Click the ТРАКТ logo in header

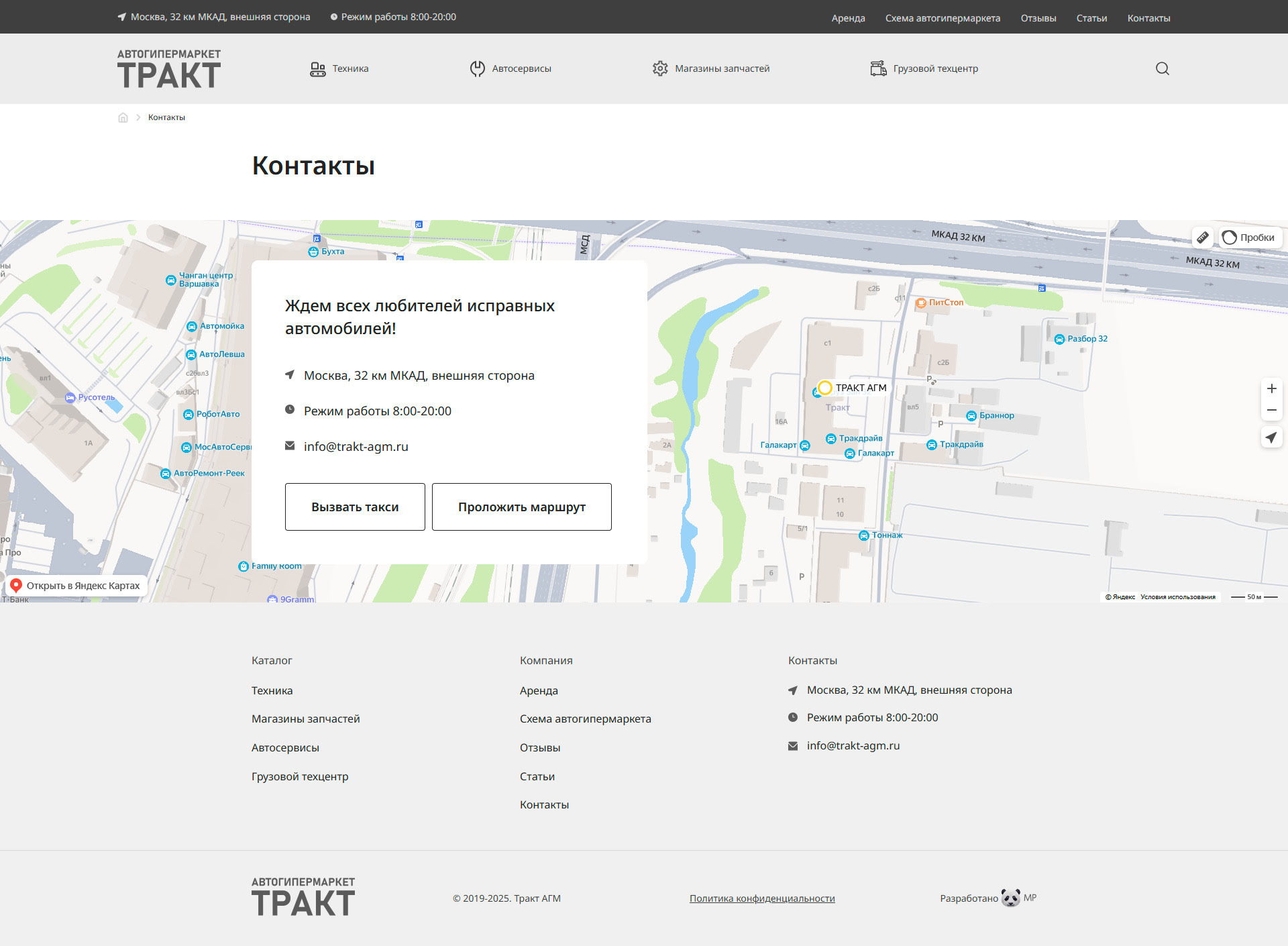pos(169,68)
